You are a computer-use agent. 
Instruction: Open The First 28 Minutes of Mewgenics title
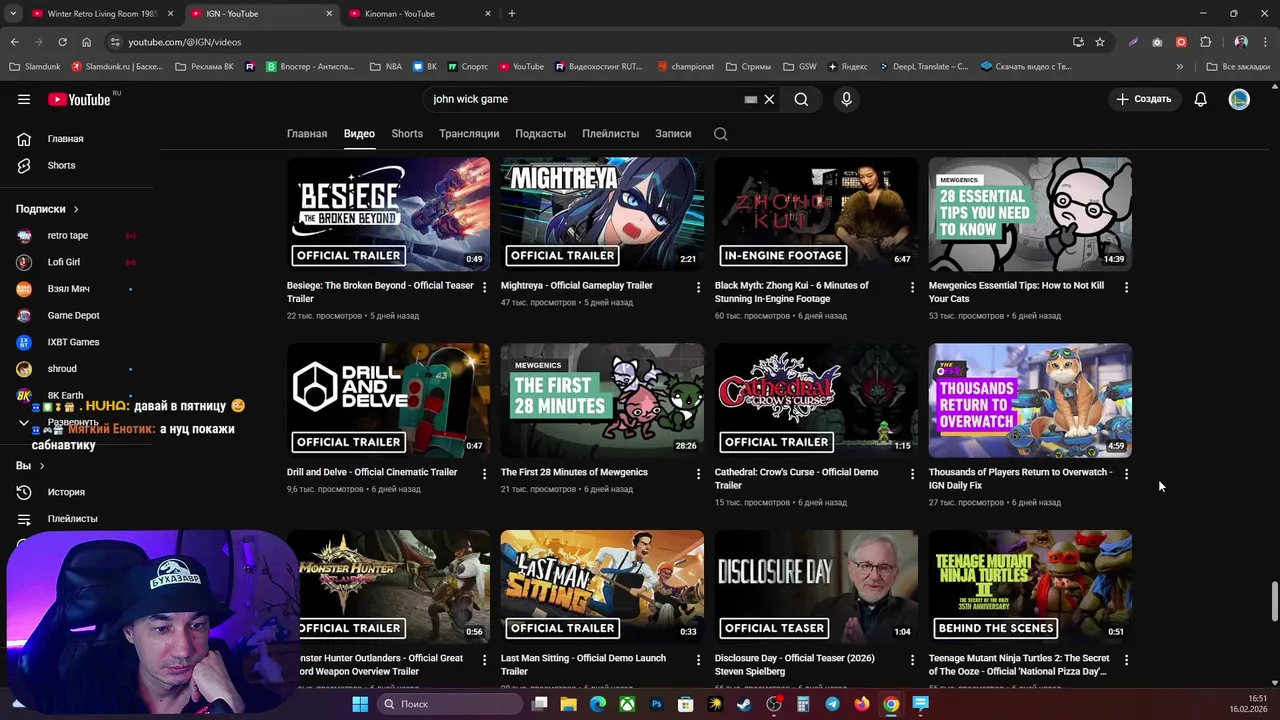click(574, 472)
